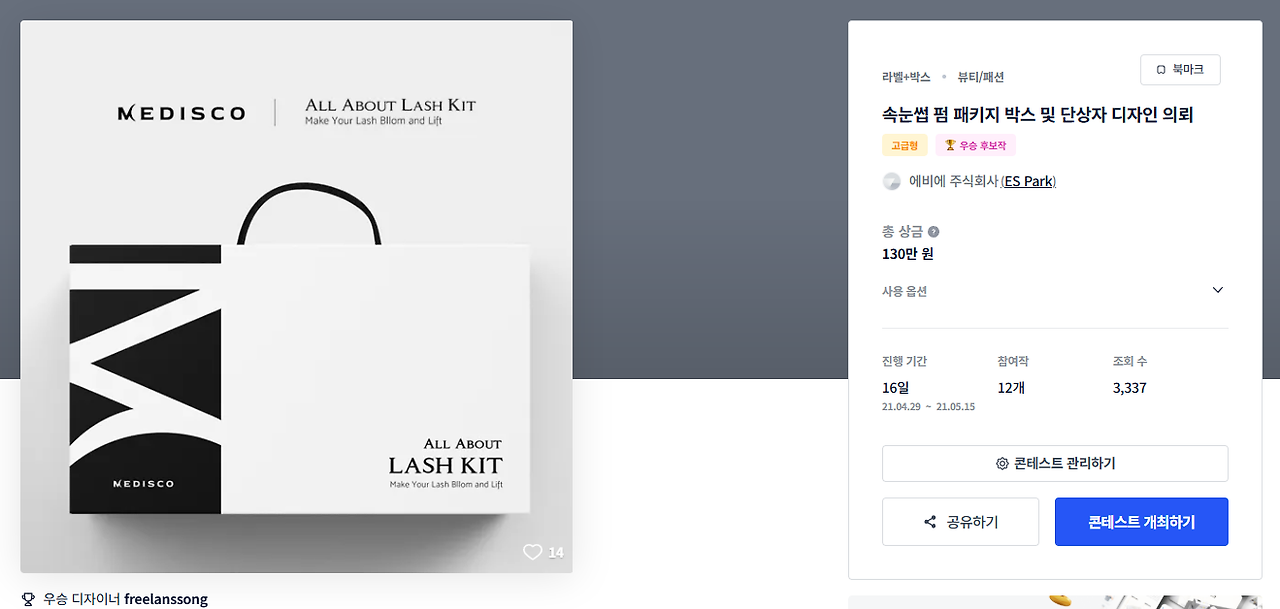Click the 고급형 badge
Image resolution: width=1280 pixels, height=609 pixels.
(x=905, y=145)
